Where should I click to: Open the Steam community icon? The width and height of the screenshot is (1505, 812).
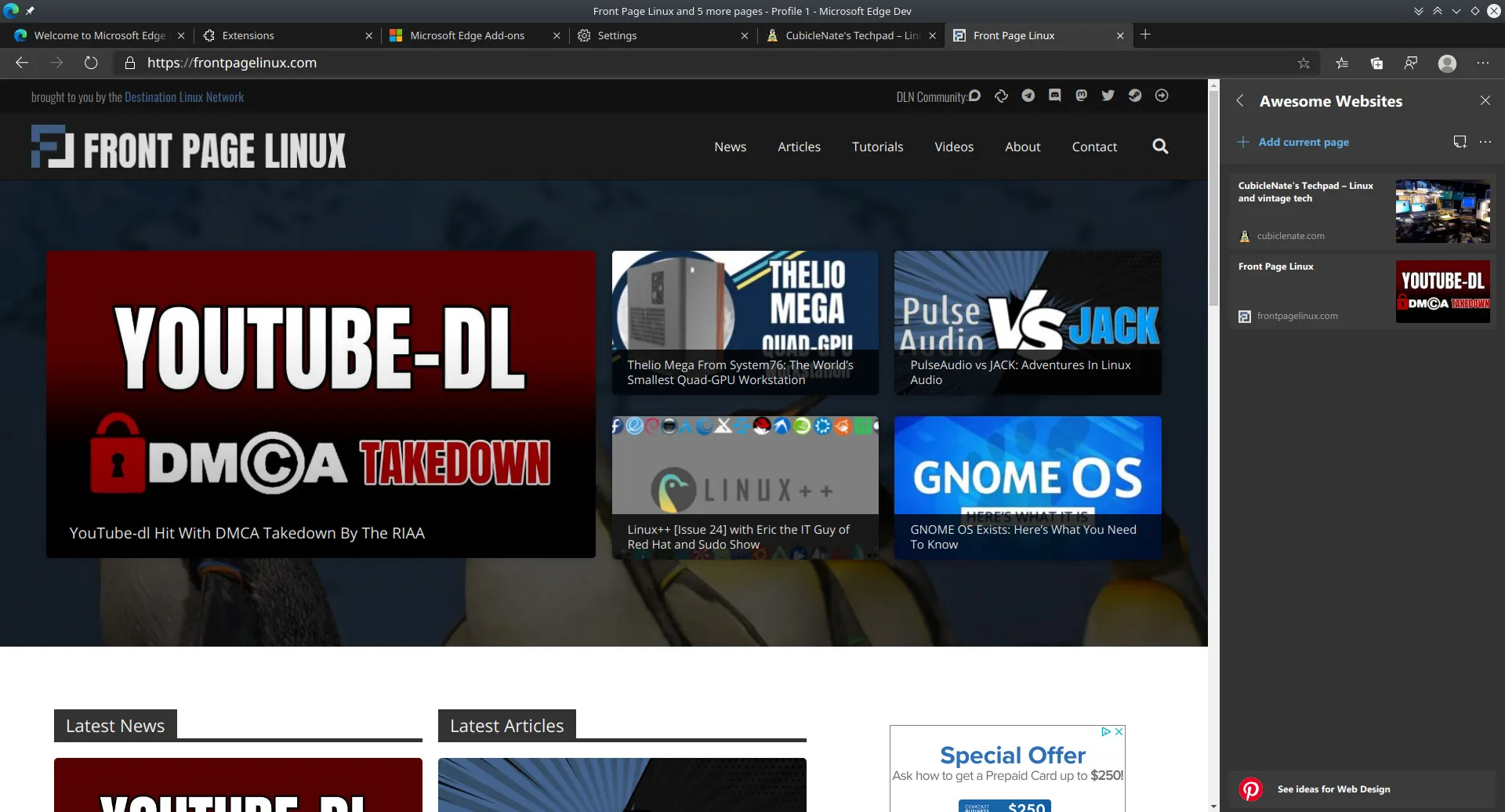[x=1134, y=95]
